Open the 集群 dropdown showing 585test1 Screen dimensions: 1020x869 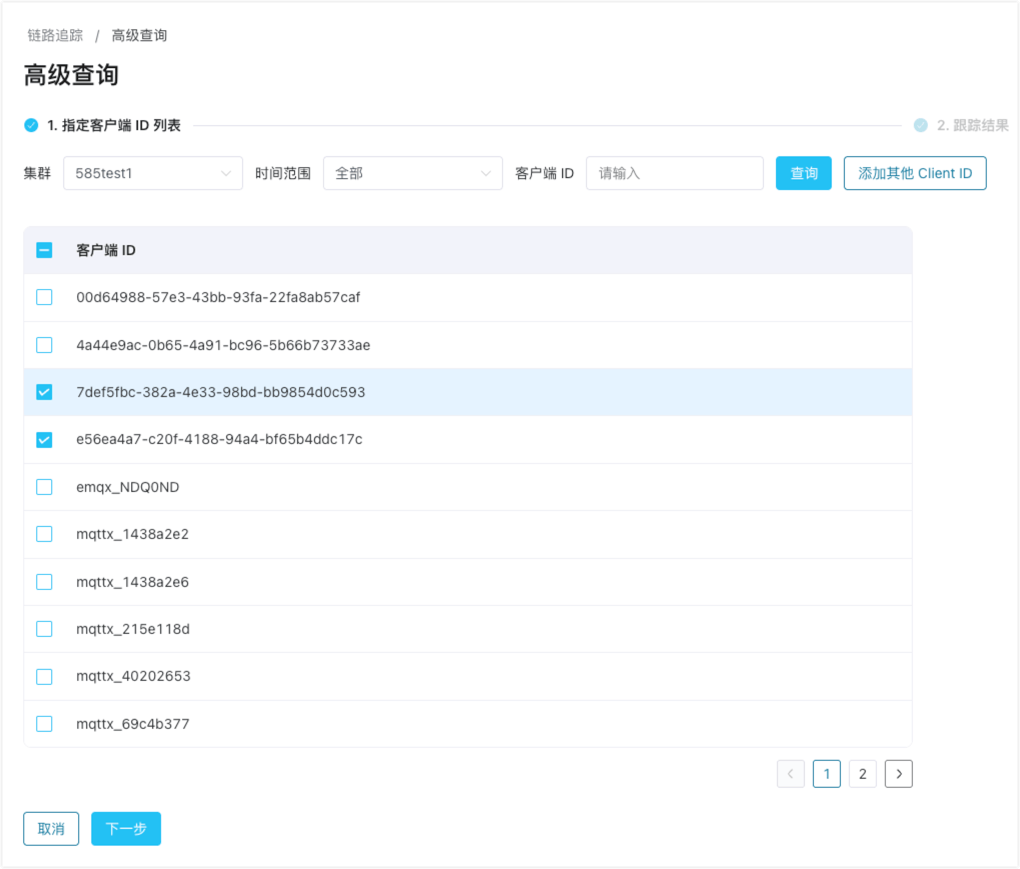[x=152, y=173]
